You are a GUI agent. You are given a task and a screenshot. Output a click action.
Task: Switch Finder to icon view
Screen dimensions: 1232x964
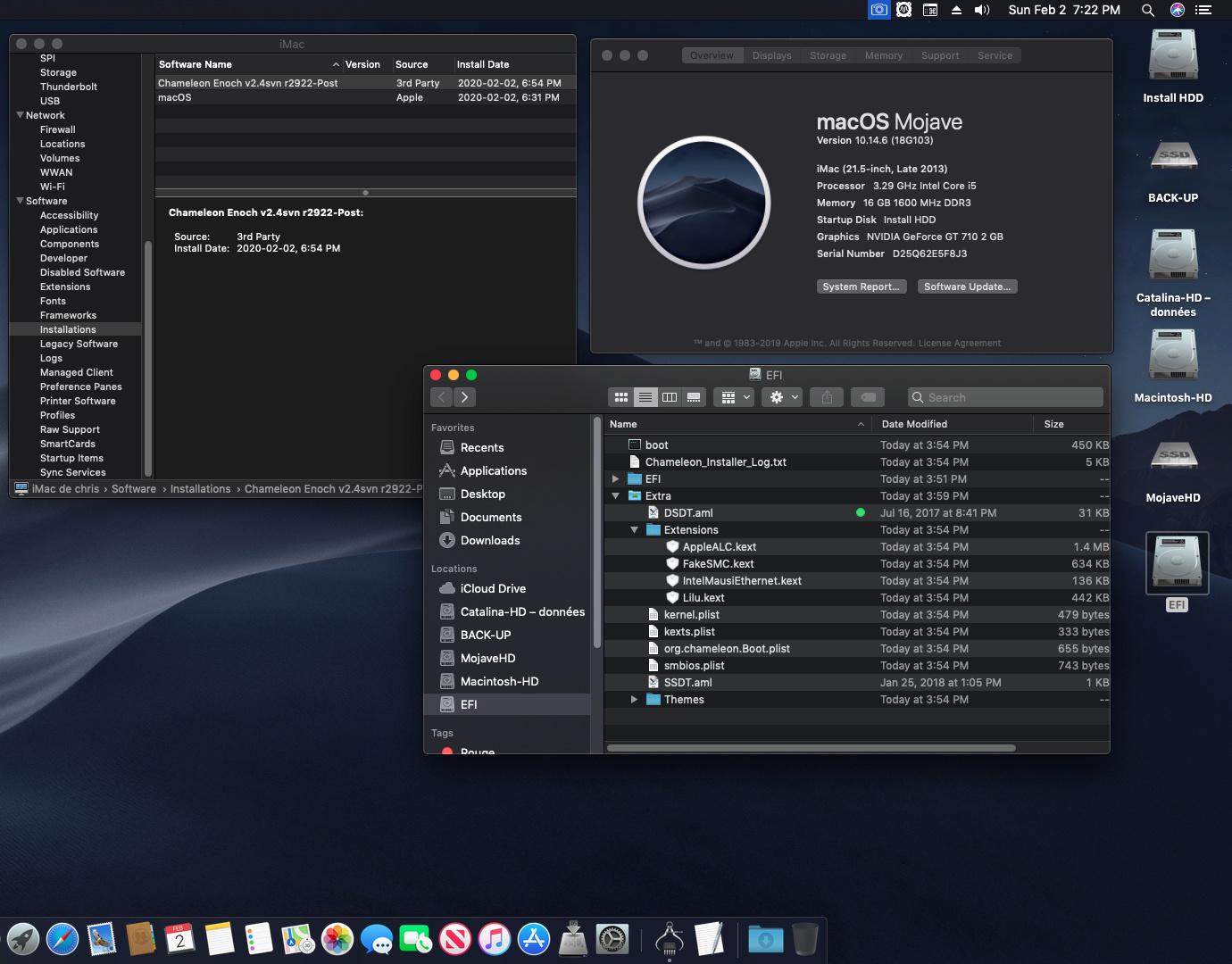click(x=621, y=397)
